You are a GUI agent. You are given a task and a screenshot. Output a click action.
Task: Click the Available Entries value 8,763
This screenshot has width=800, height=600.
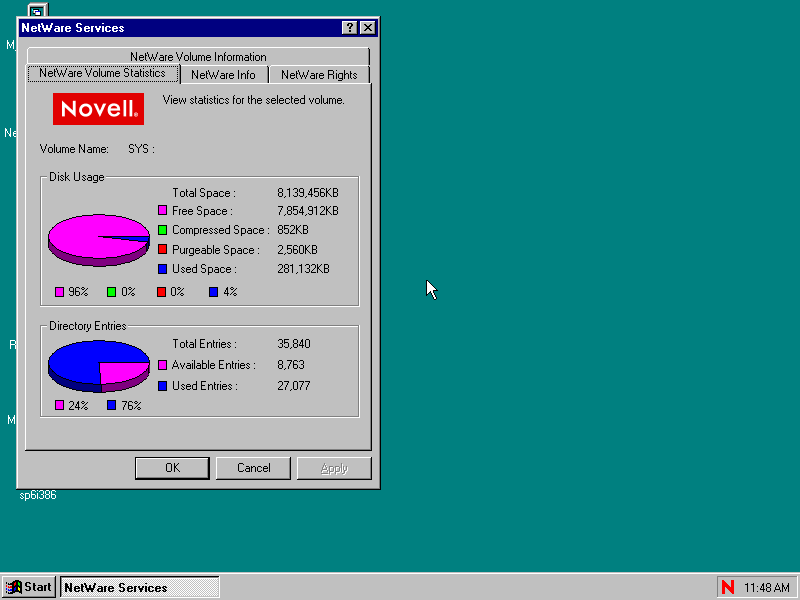click(x=291, y=365)
